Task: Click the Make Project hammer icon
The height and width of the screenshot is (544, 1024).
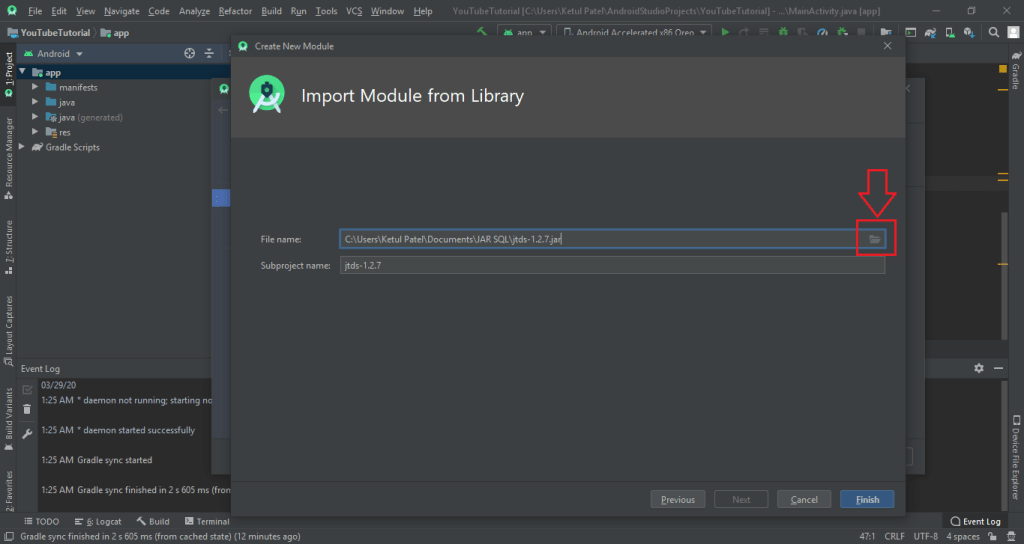Action: [482, 32]
